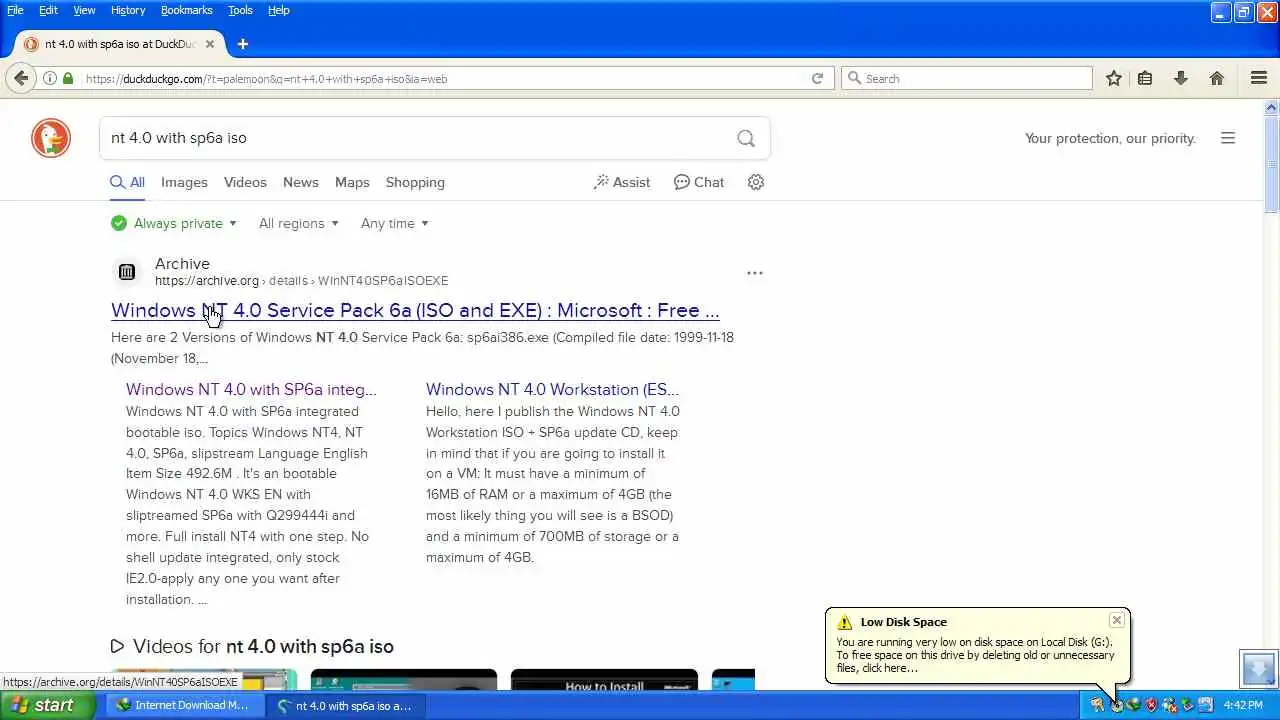Switch to the Shopping results tab
Screen dimensions: 1280x720
click(415, 182)
